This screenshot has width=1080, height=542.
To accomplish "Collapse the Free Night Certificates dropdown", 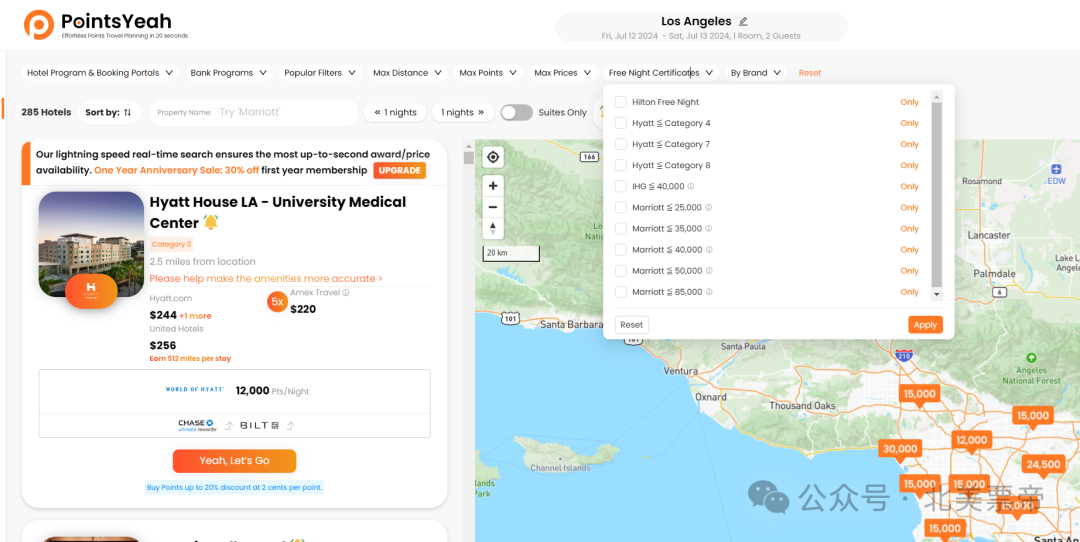I will (x=661, y=72).
